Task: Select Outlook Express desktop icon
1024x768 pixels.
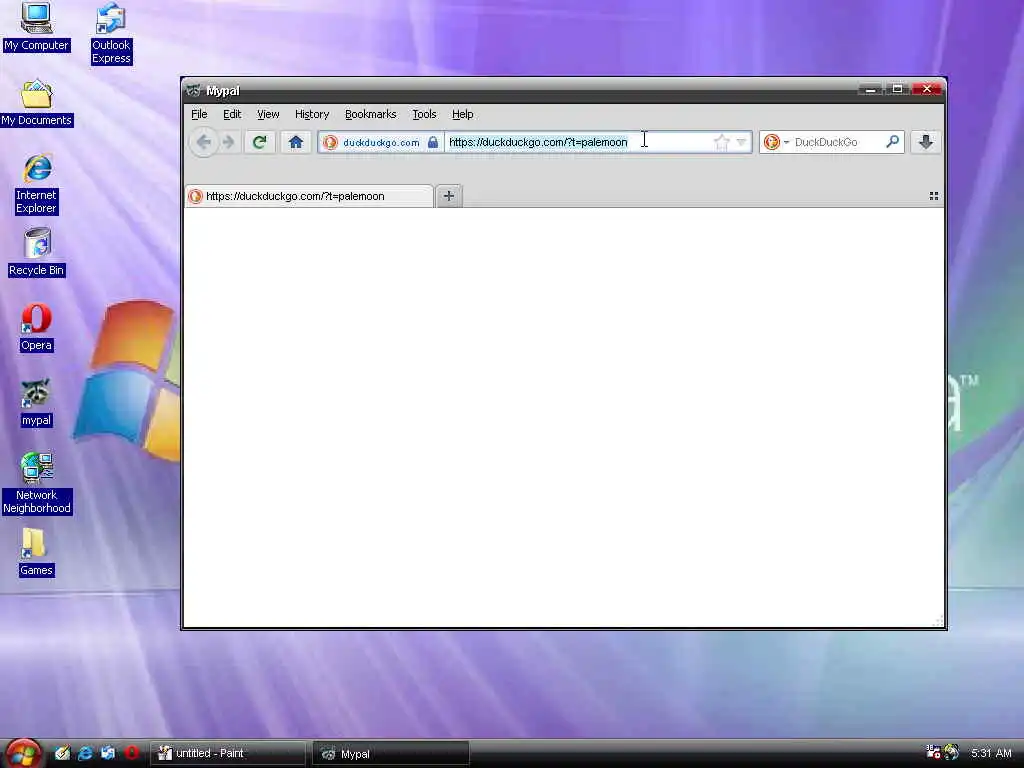Action: pyautogui.click(x=111, y=33)
